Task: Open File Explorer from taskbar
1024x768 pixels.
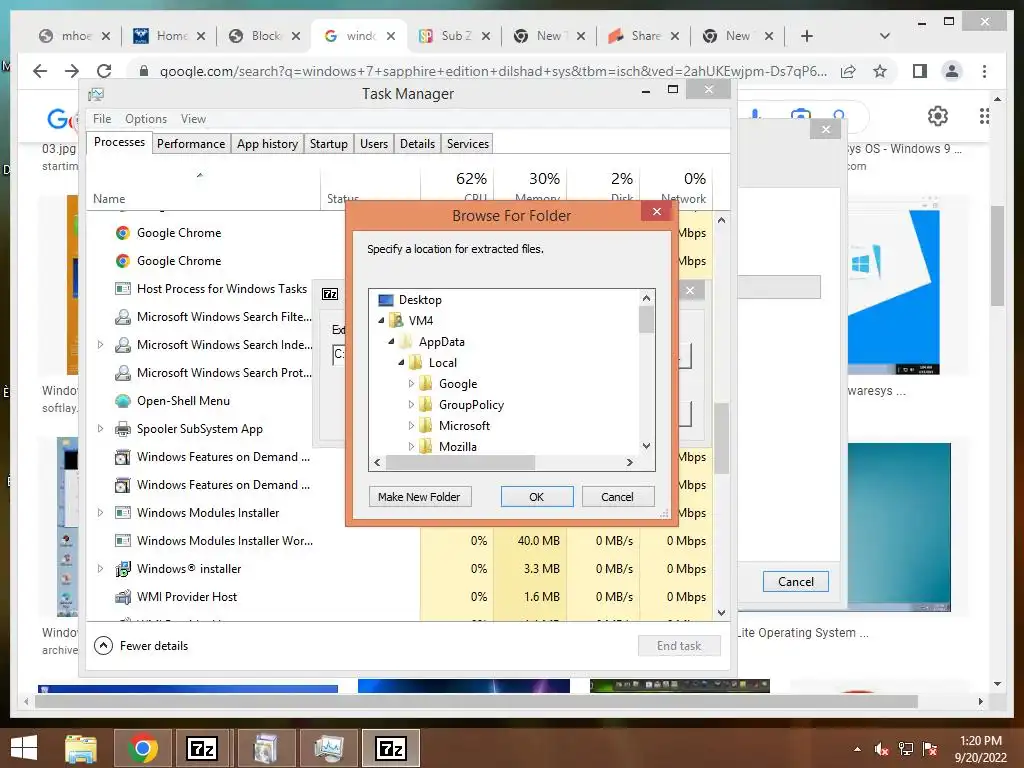Action: (81, 748)
